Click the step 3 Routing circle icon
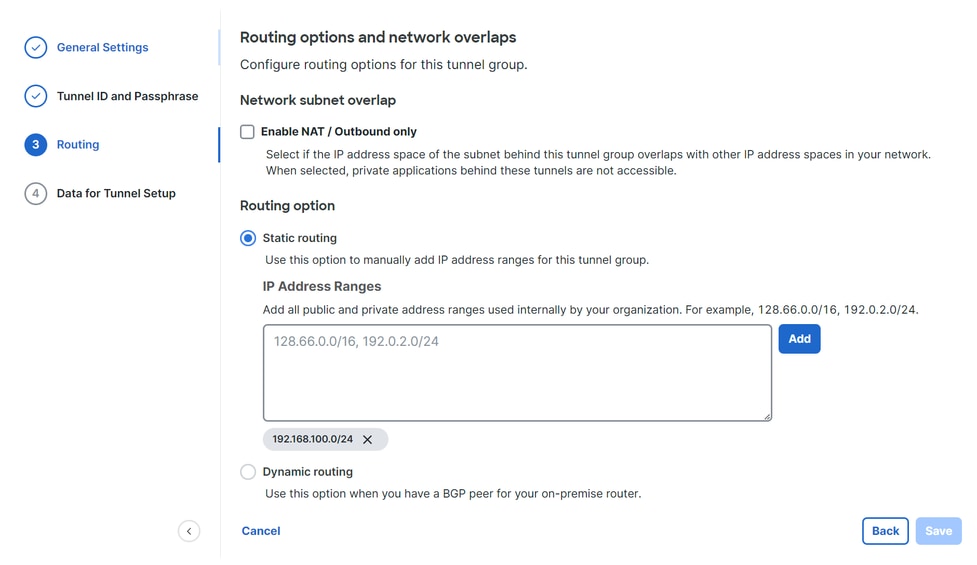Image resolution: width=977 pixels, height=565 pixels. [x=36, y=145]
